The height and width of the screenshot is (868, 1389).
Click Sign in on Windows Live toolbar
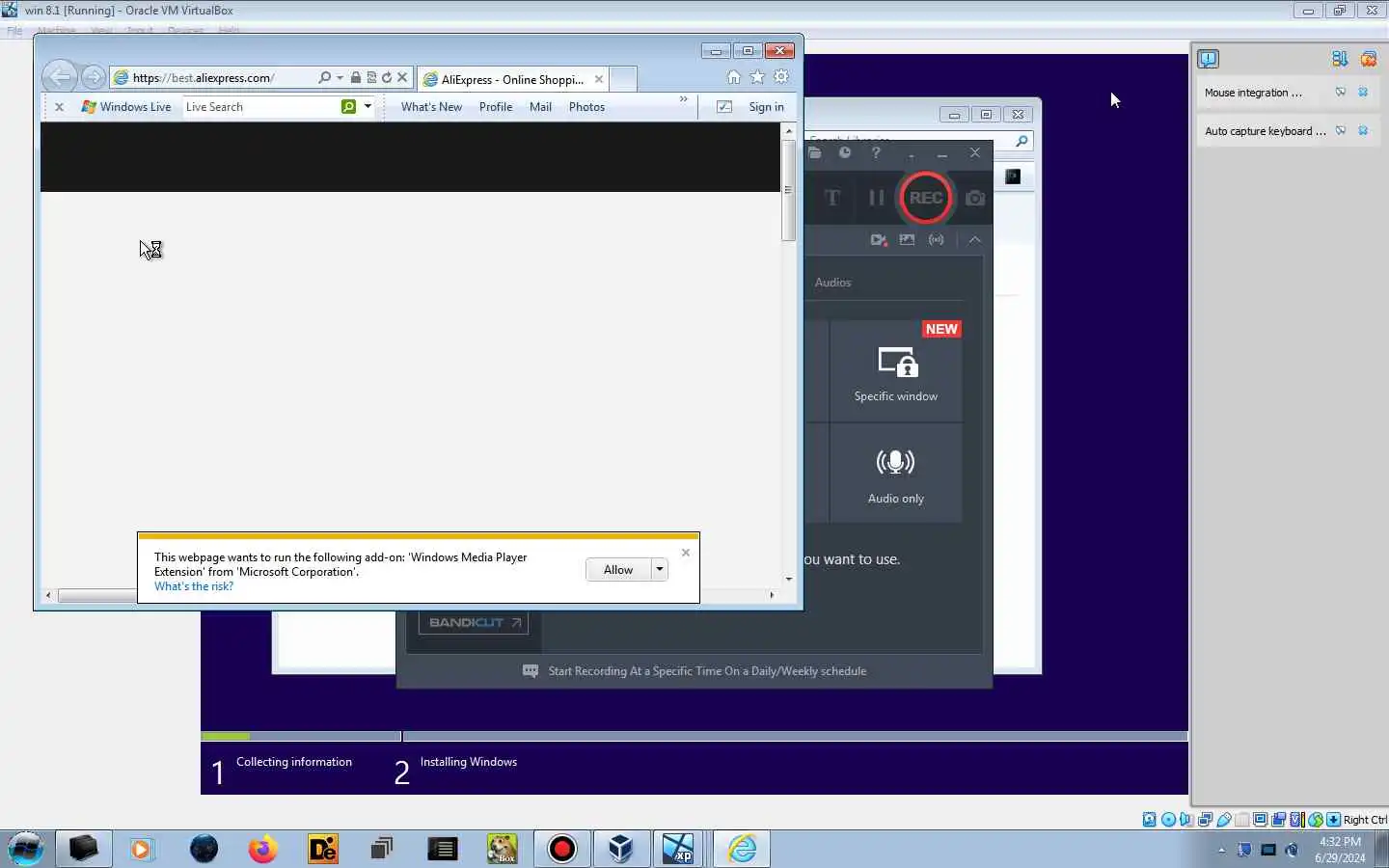(x=766, y=107)
